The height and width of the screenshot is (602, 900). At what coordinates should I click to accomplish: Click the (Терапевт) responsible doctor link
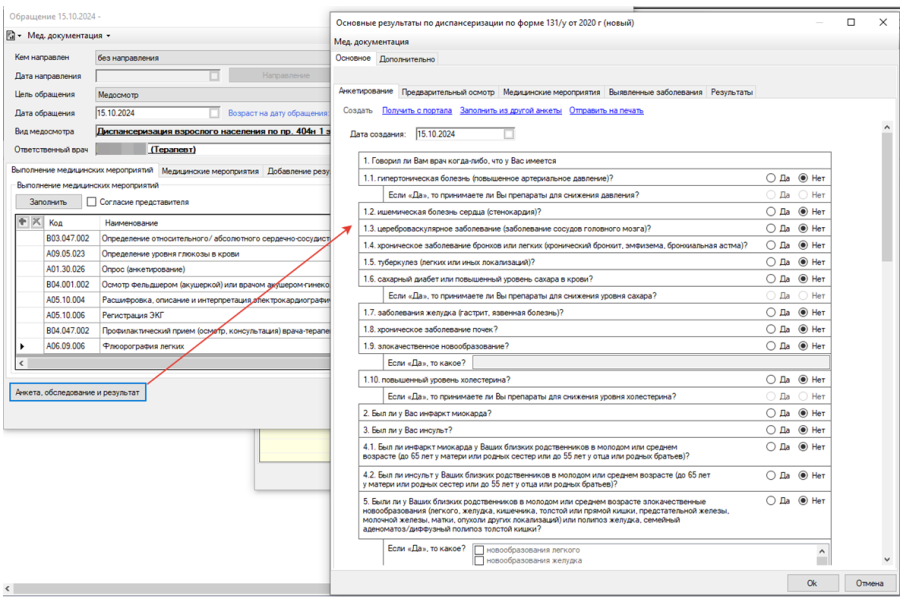click(x=173, y=149)
